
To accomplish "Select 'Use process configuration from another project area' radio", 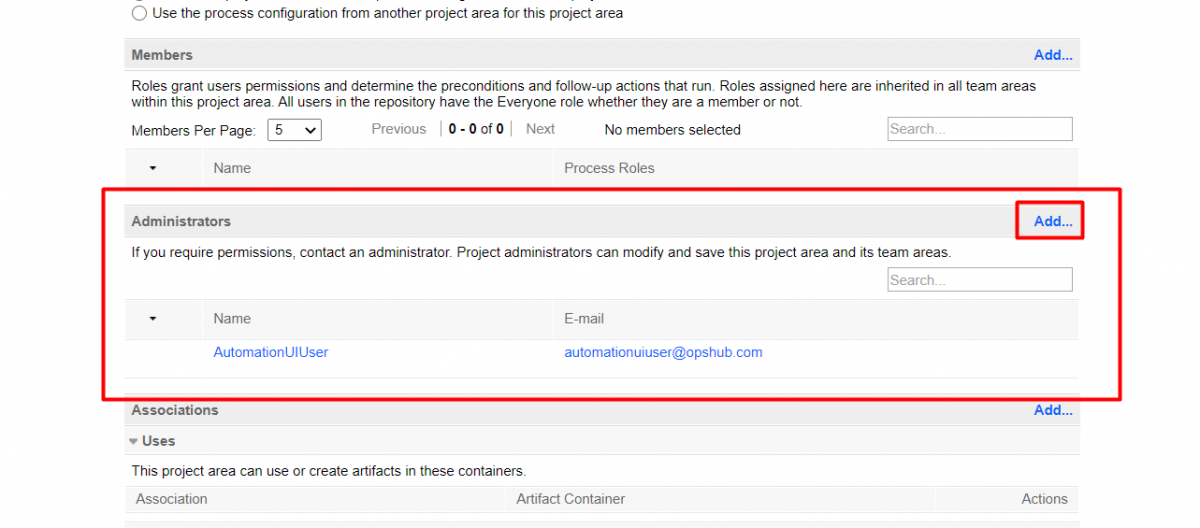I will click(139, 14).
